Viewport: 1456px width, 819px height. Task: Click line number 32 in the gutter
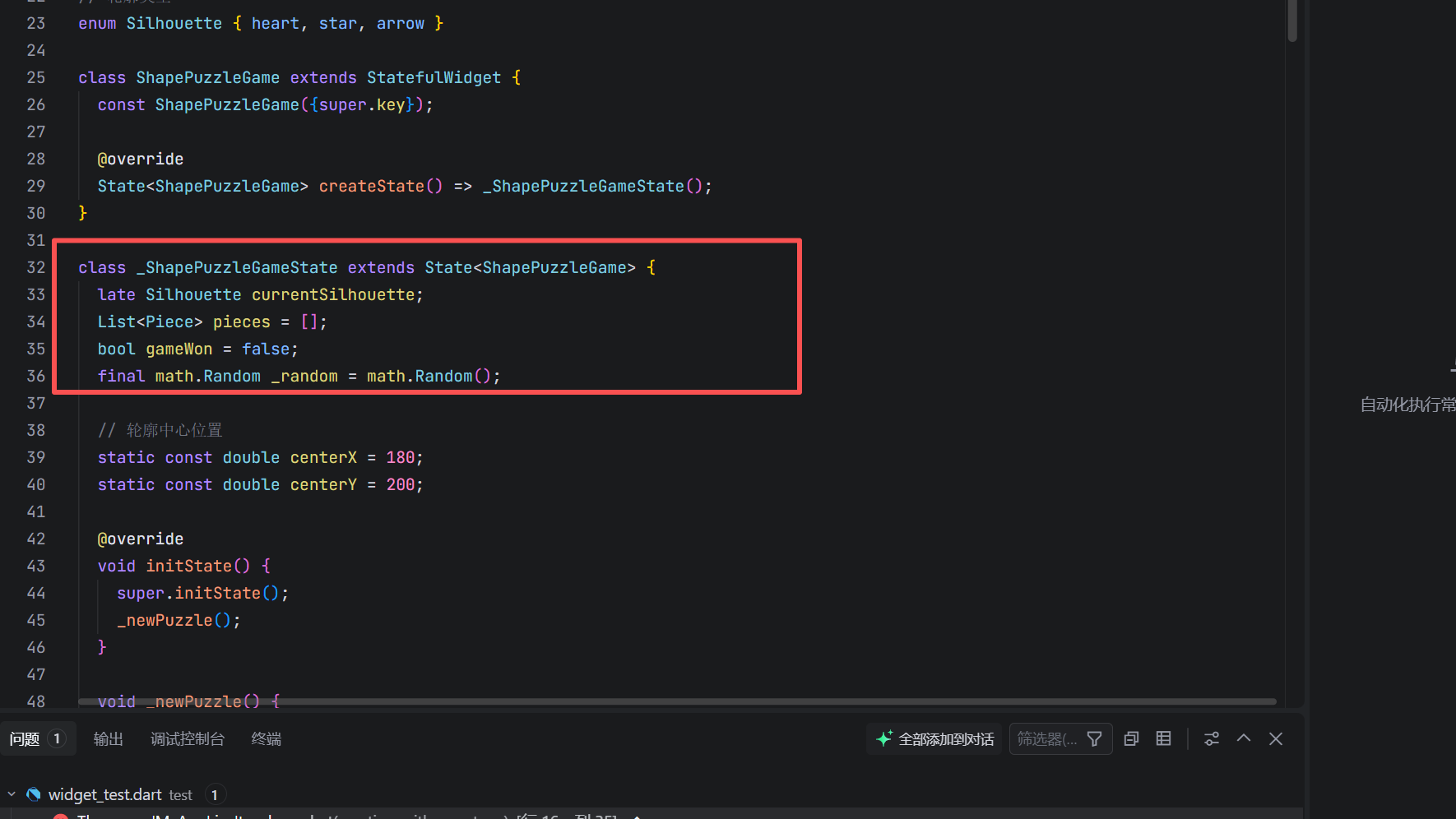pos(36,267)
